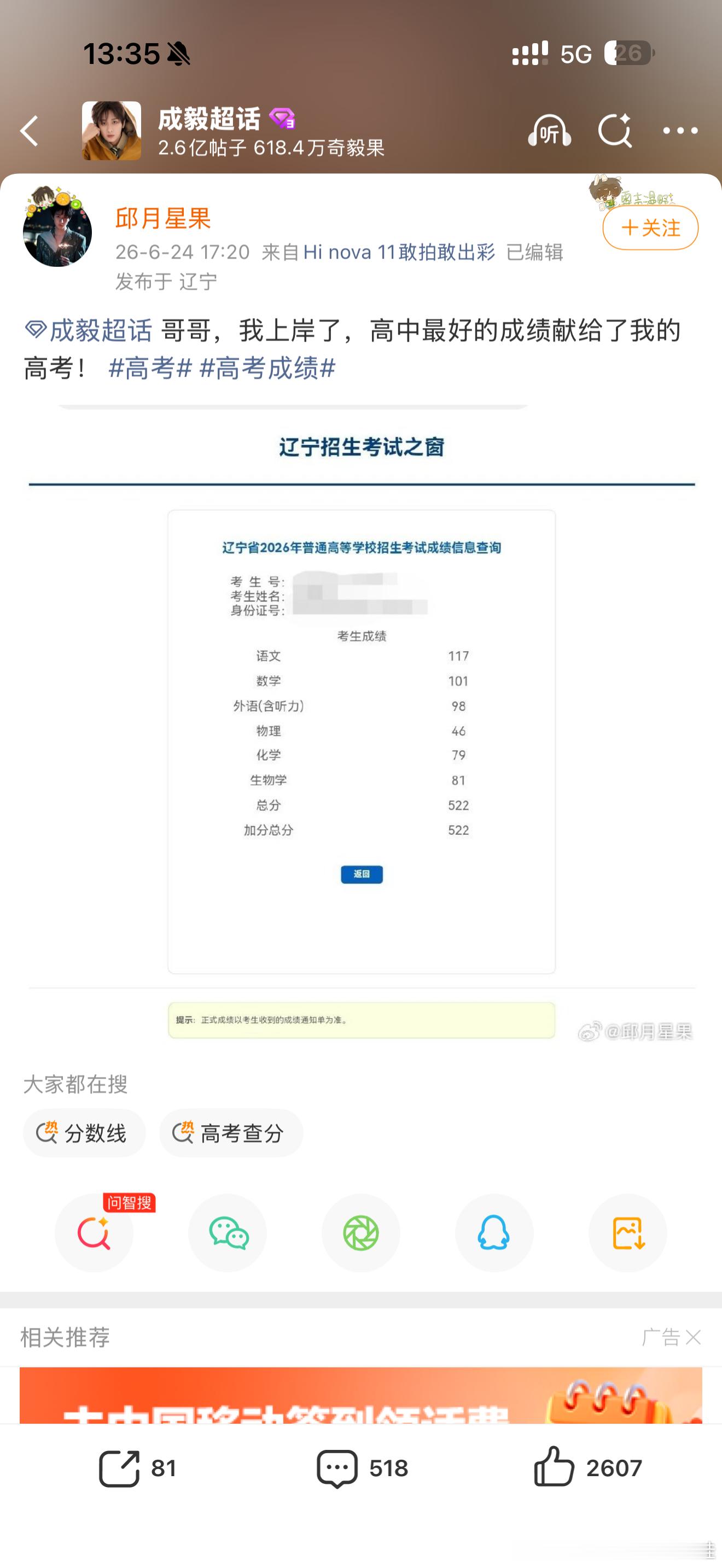Open the 听 headphone listen icon
The image size is (722, 1568).
pyautogui.click(x=549, y=131)
